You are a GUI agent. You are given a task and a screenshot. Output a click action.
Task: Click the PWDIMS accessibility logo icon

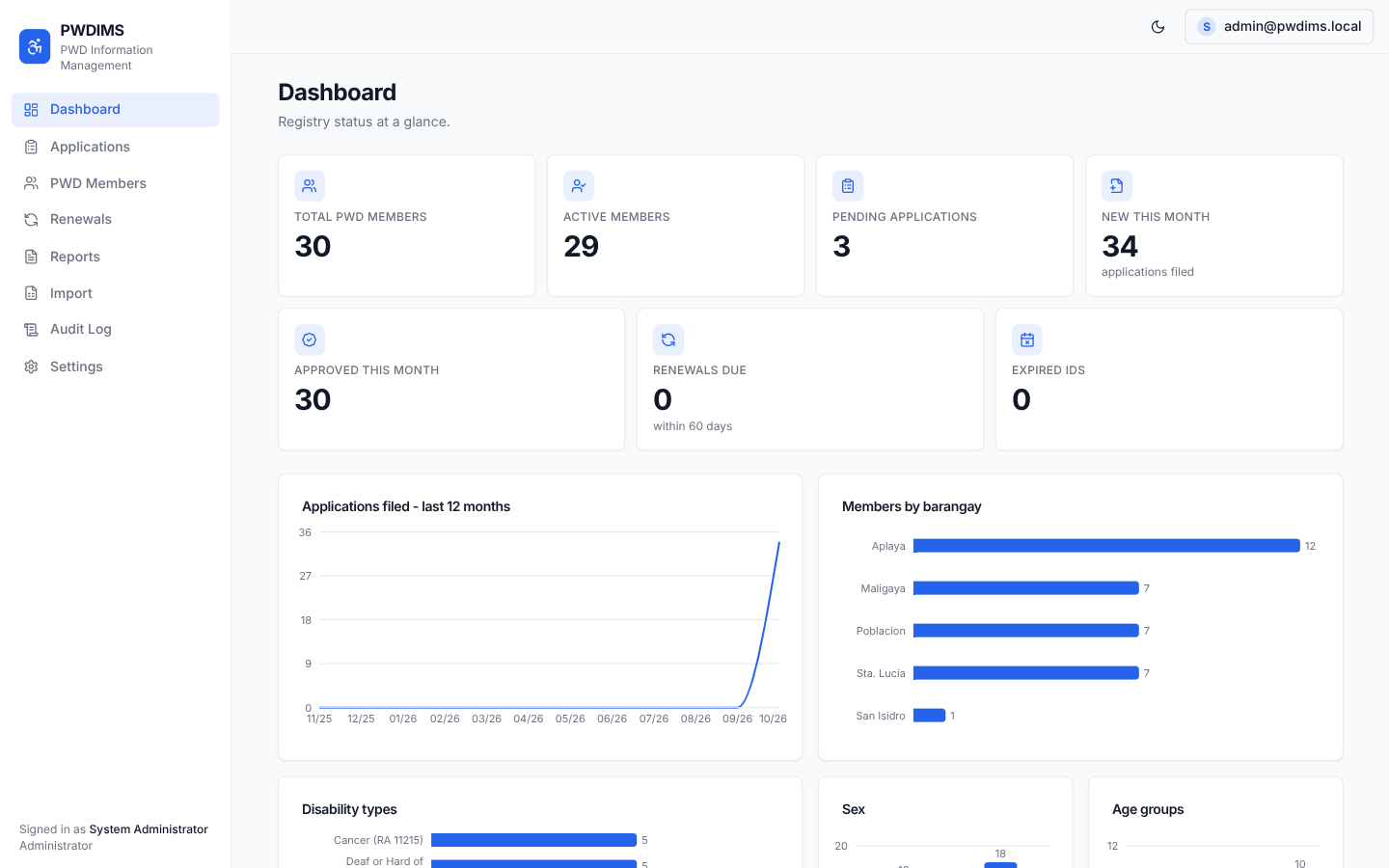tap(35, 46)
